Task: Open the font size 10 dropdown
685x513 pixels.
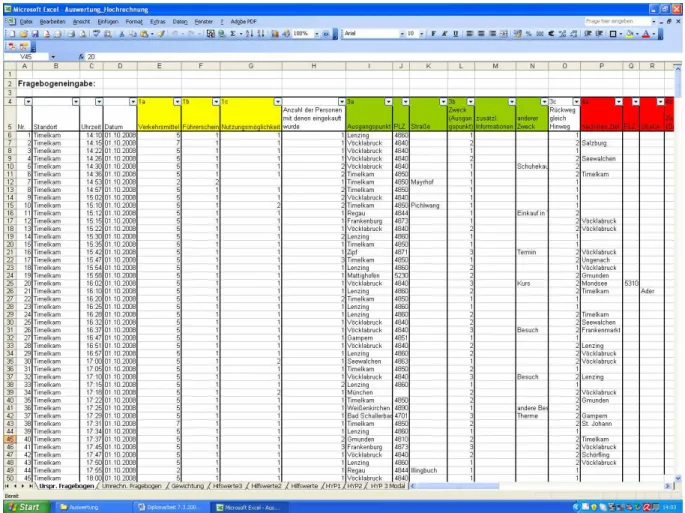Action: point(422,34)
